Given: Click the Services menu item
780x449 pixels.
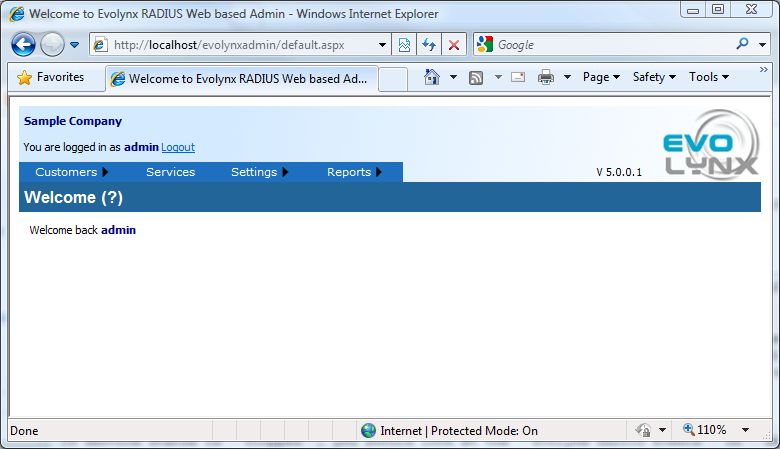Looking at the screenshot, I should coord(170,172).
